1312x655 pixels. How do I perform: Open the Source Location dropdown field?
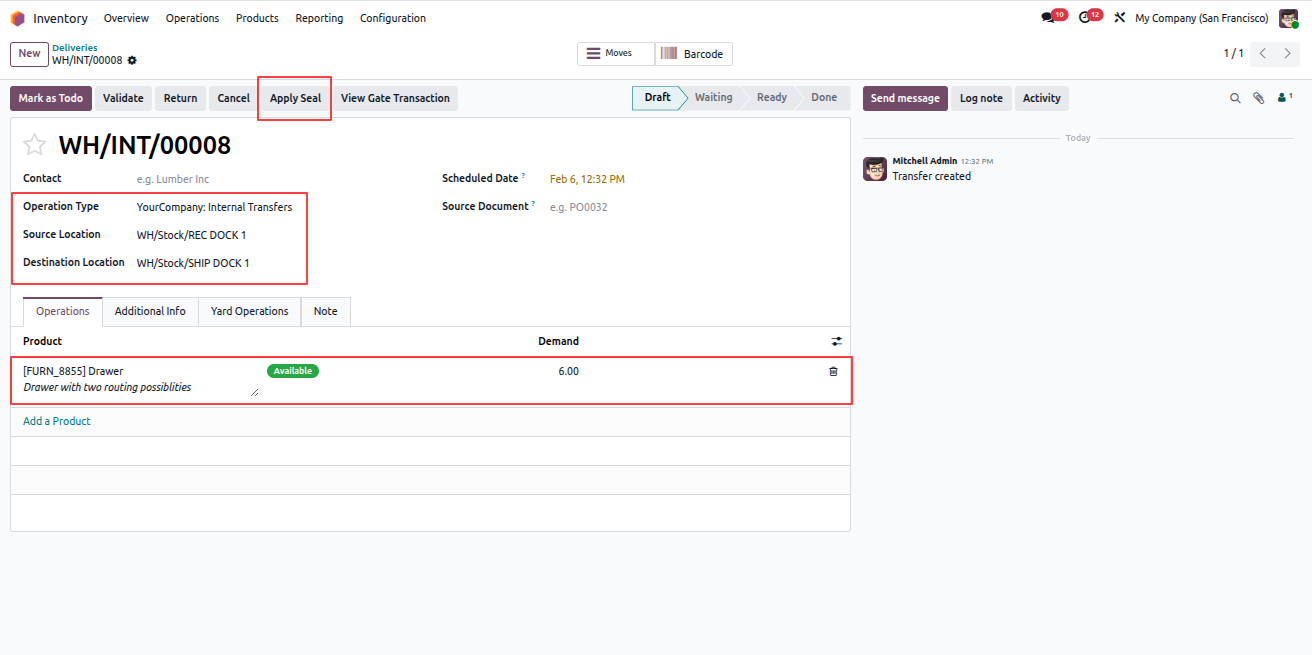[x=276, y=235]
